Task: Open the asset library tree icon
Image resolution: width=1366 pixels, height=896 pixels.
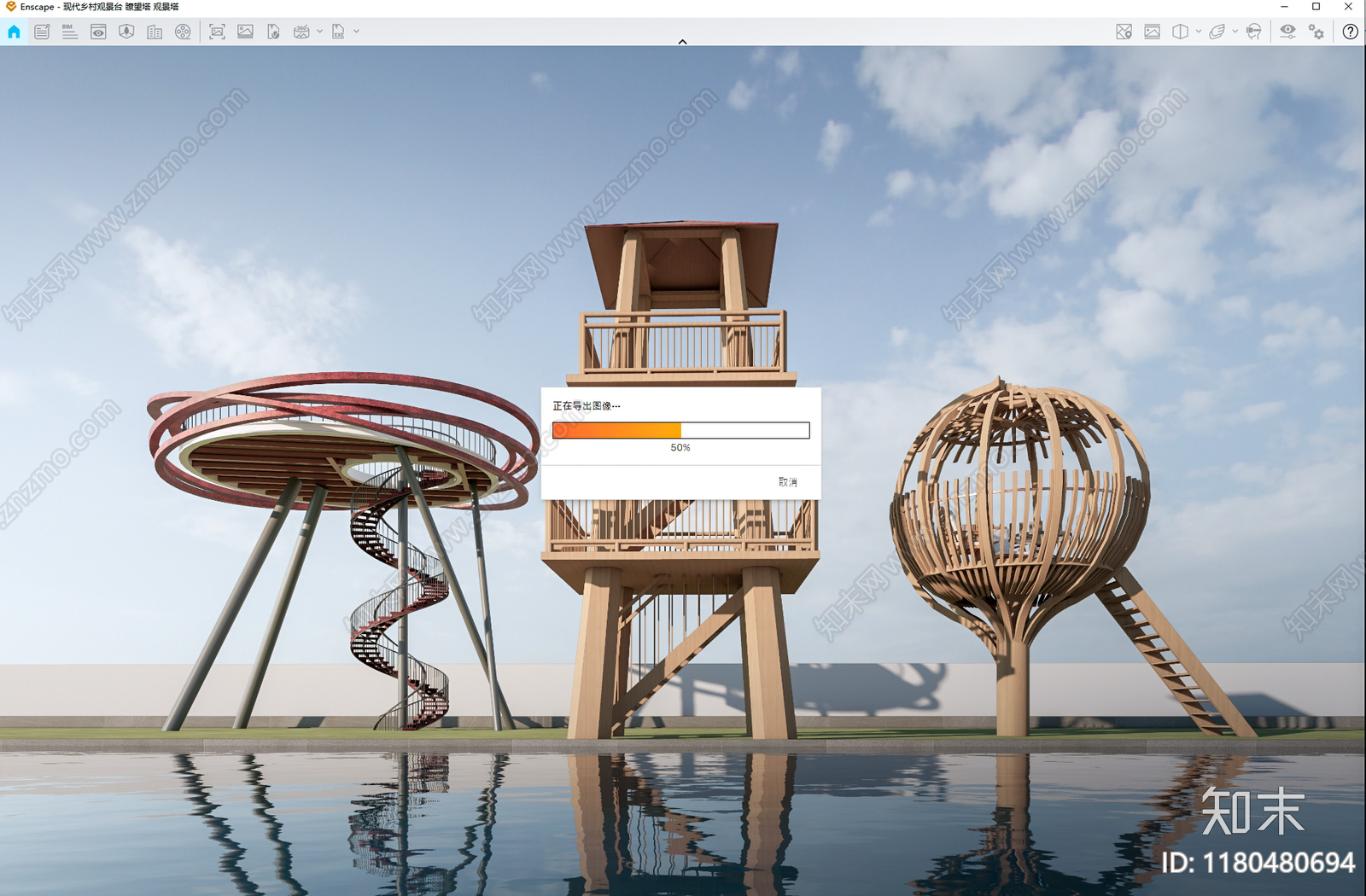Action: tap(126, 32)
